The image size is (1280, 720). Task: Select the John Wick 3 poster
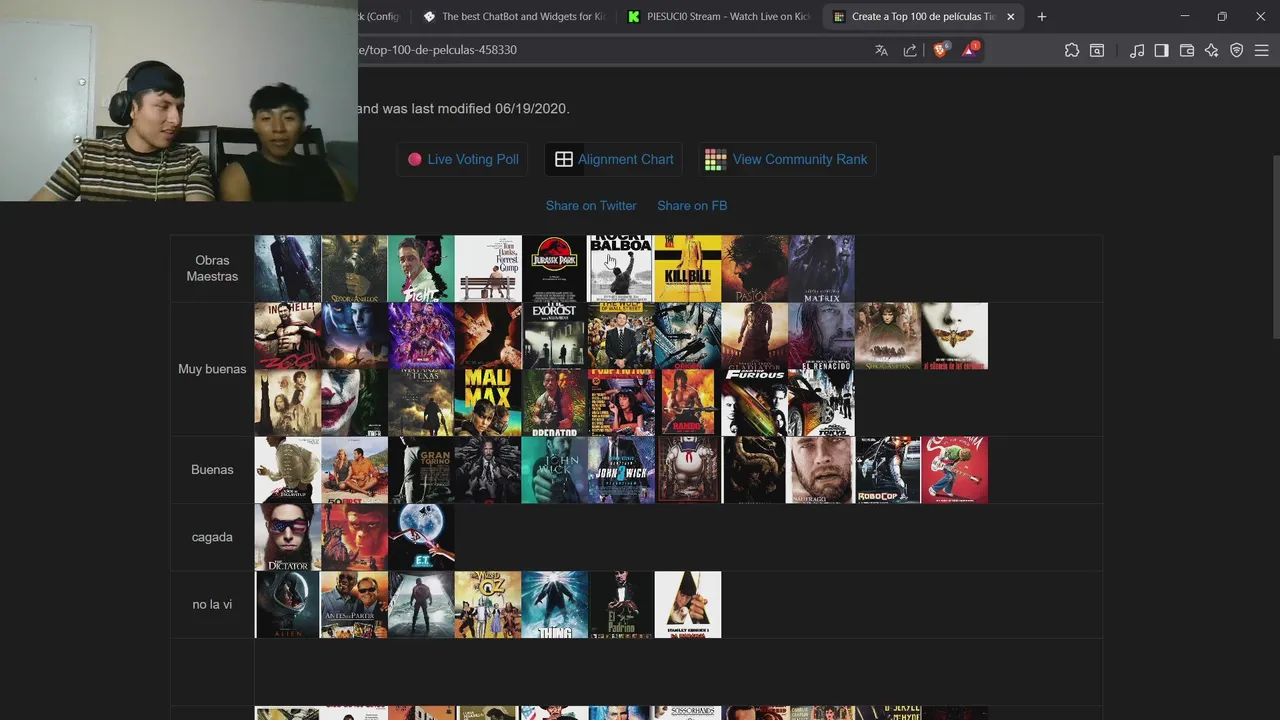[621, 469]
